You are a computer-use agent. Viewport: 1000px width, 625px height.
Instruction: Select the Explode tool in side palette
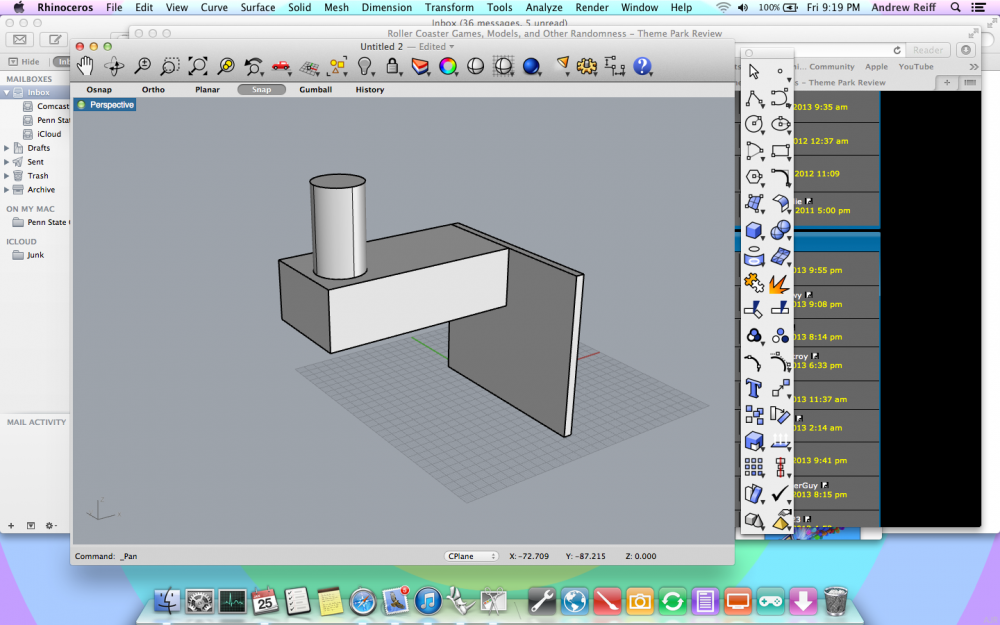[780, 284]
